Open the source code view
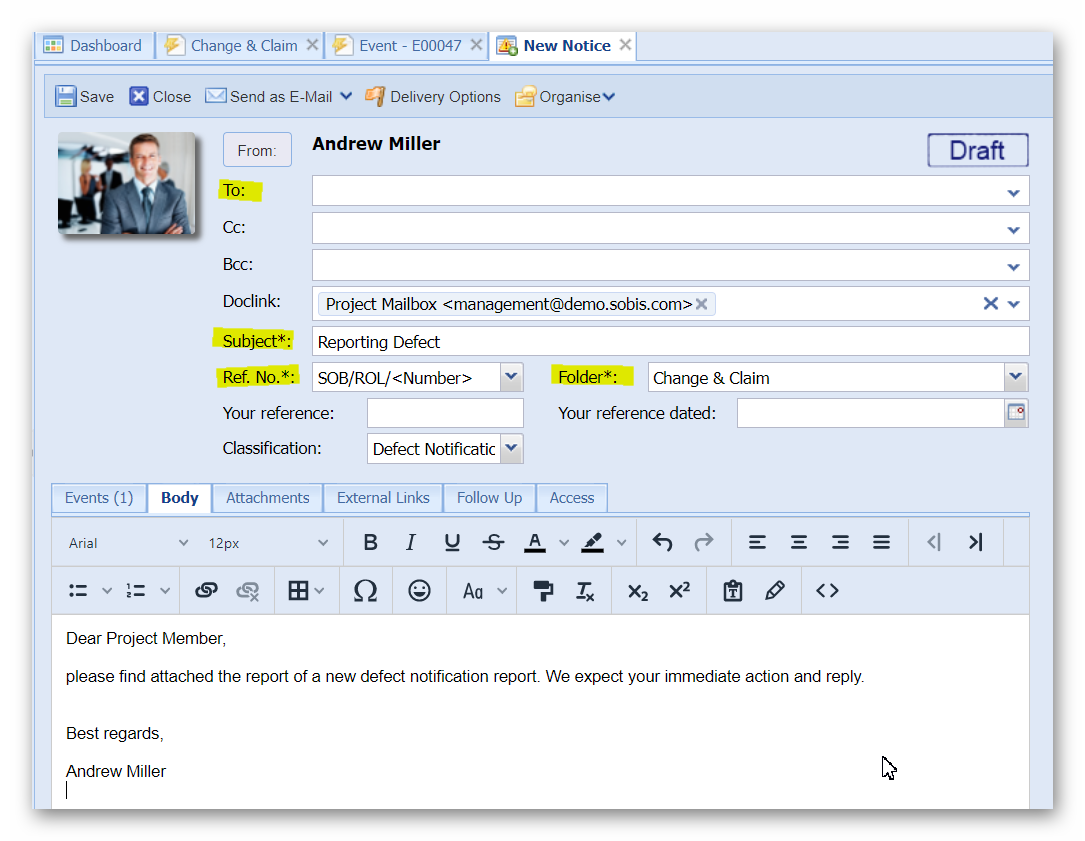 (x=827, y=591)
